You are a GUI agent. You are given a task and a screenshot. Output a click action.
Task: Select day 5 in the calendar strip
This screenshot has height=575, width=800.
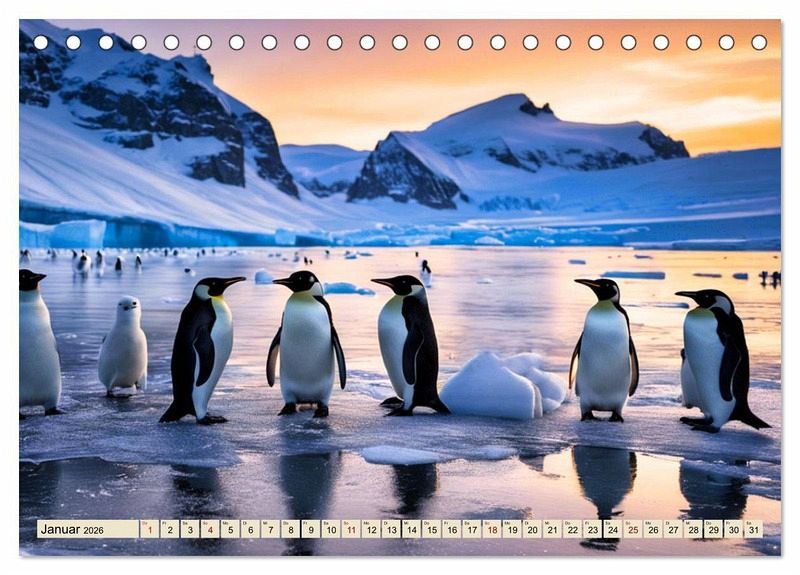[x=230, y=529]
